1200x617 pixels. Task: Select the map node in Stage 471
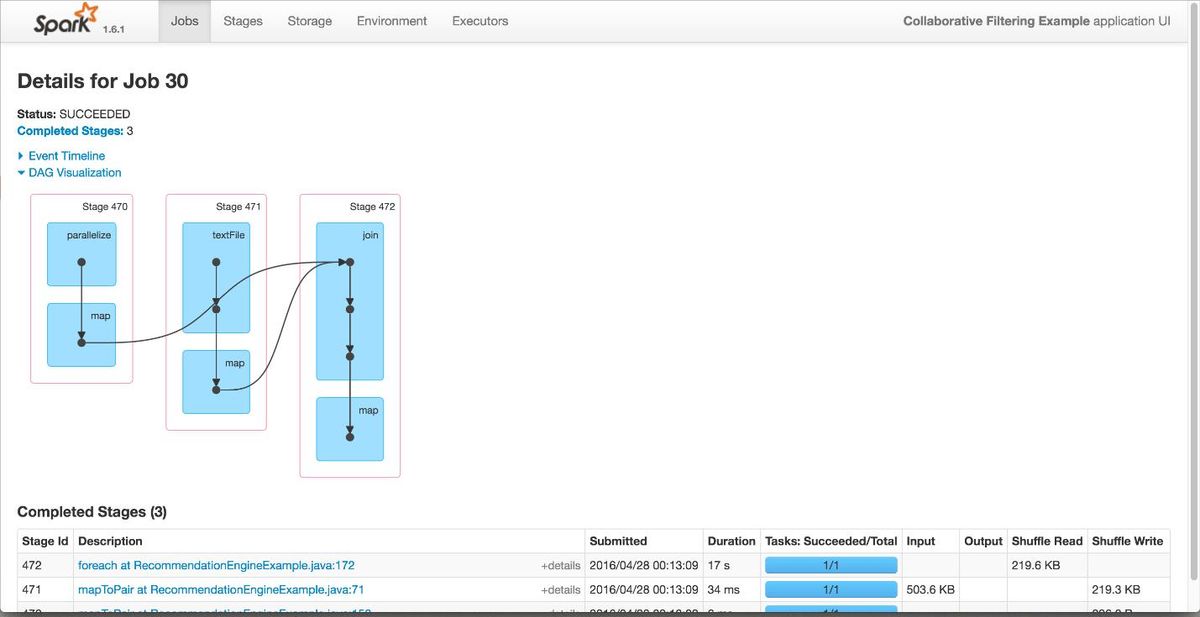(215, 382)
